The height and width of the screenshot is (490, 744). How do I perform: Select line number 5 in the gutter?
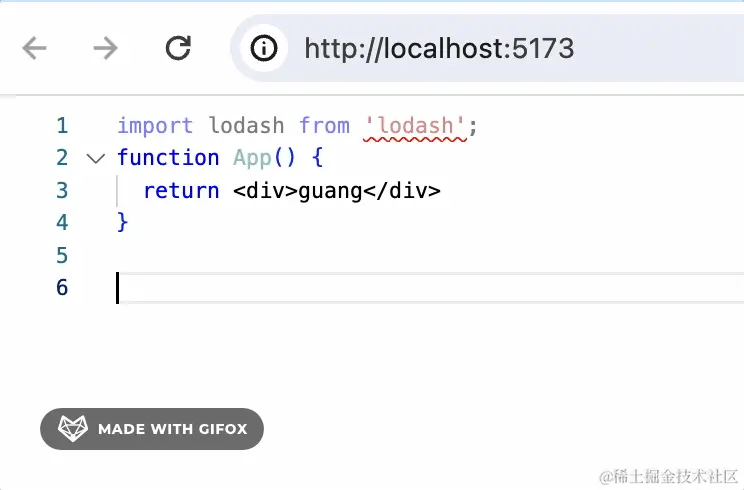pos(62,255)
